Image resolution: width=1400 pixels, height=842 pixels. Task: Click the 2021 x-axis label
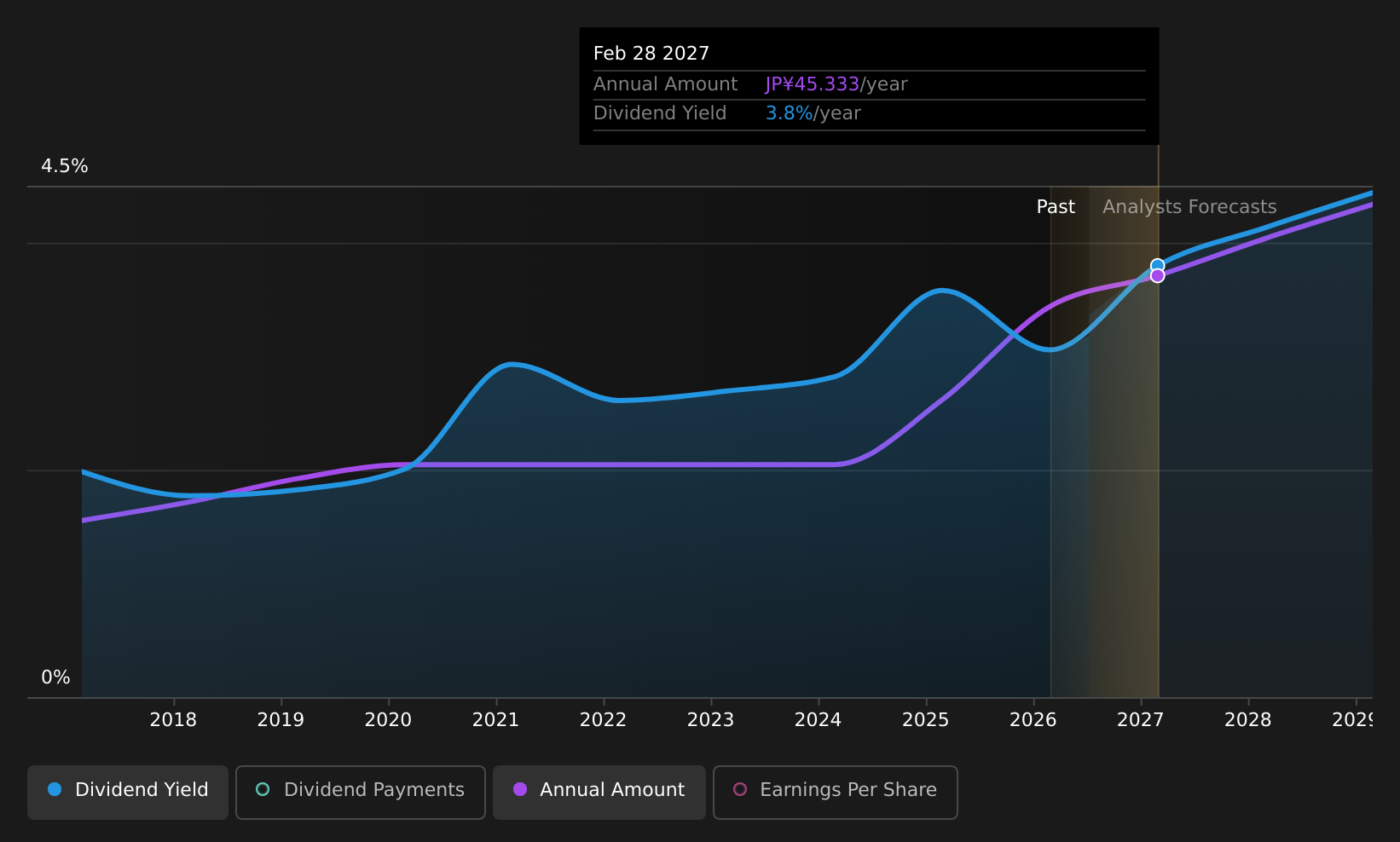(x=495, y=720)
